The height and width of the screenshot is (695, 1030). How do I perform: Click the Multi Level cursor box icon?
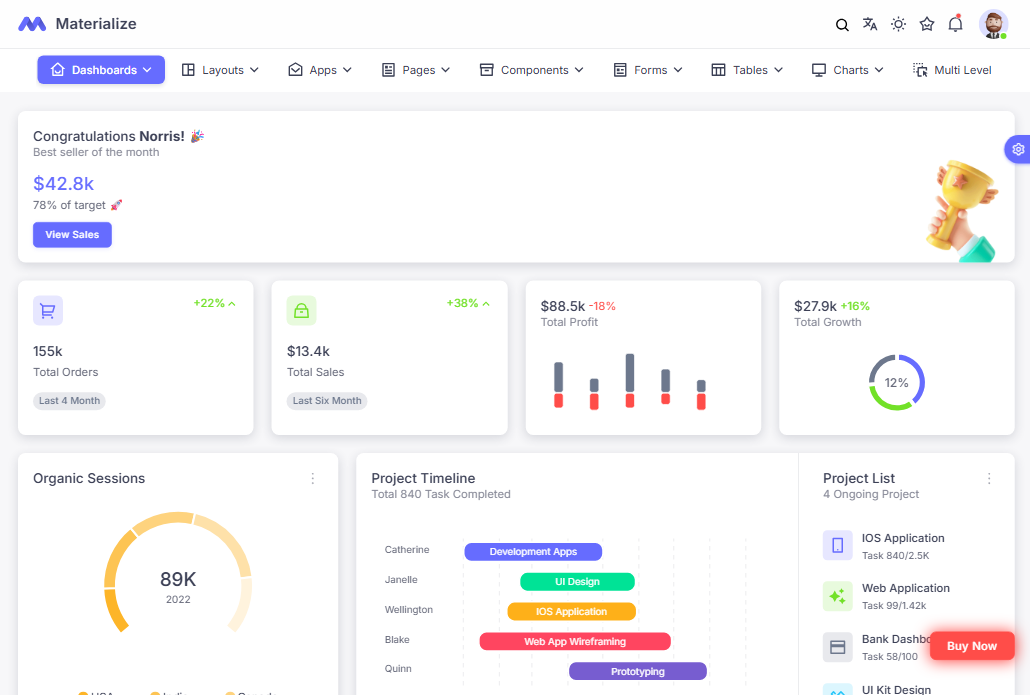pyautogui.click(x=920, y=70)
